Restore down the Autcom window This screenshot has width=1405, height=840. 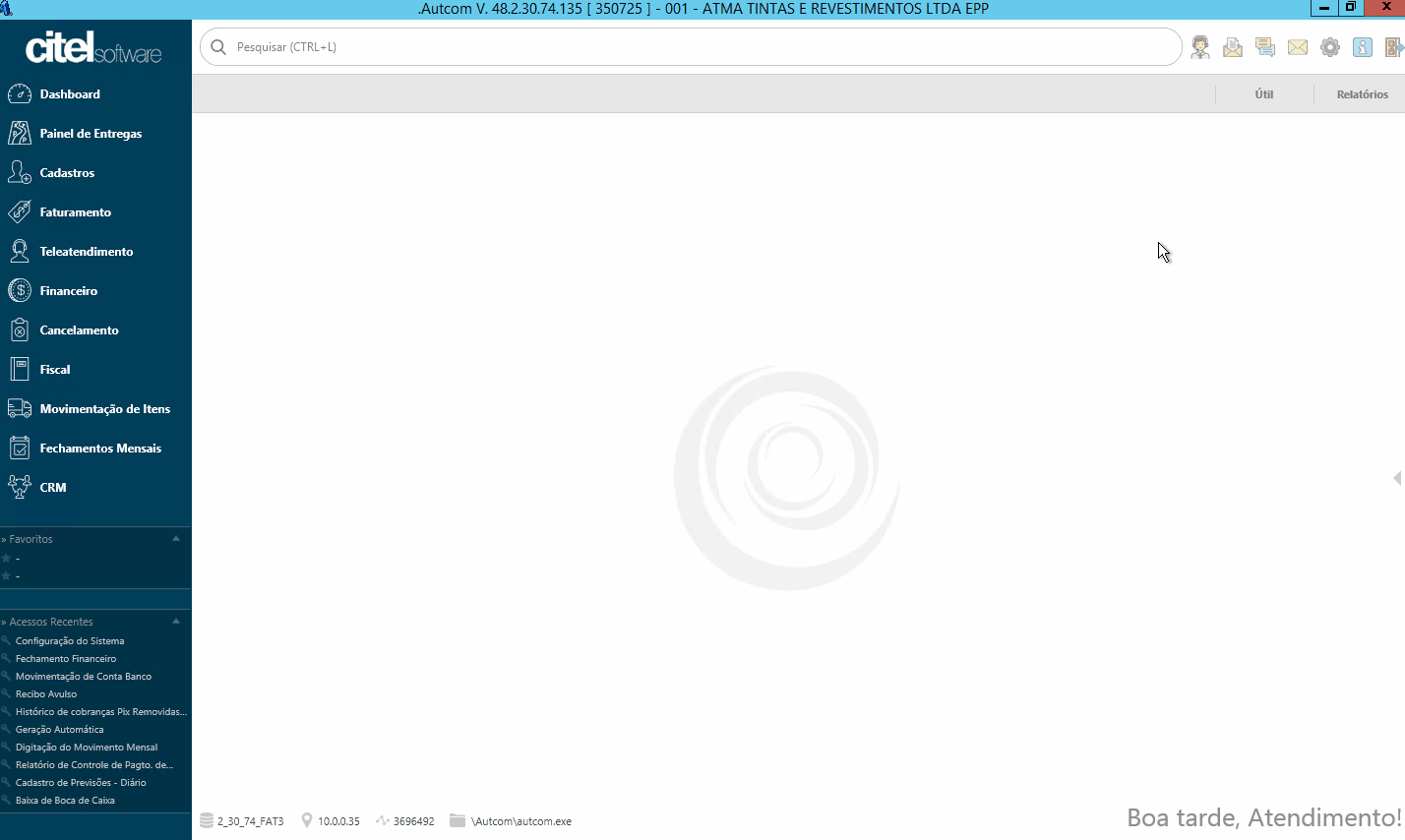pos(1351,8)
